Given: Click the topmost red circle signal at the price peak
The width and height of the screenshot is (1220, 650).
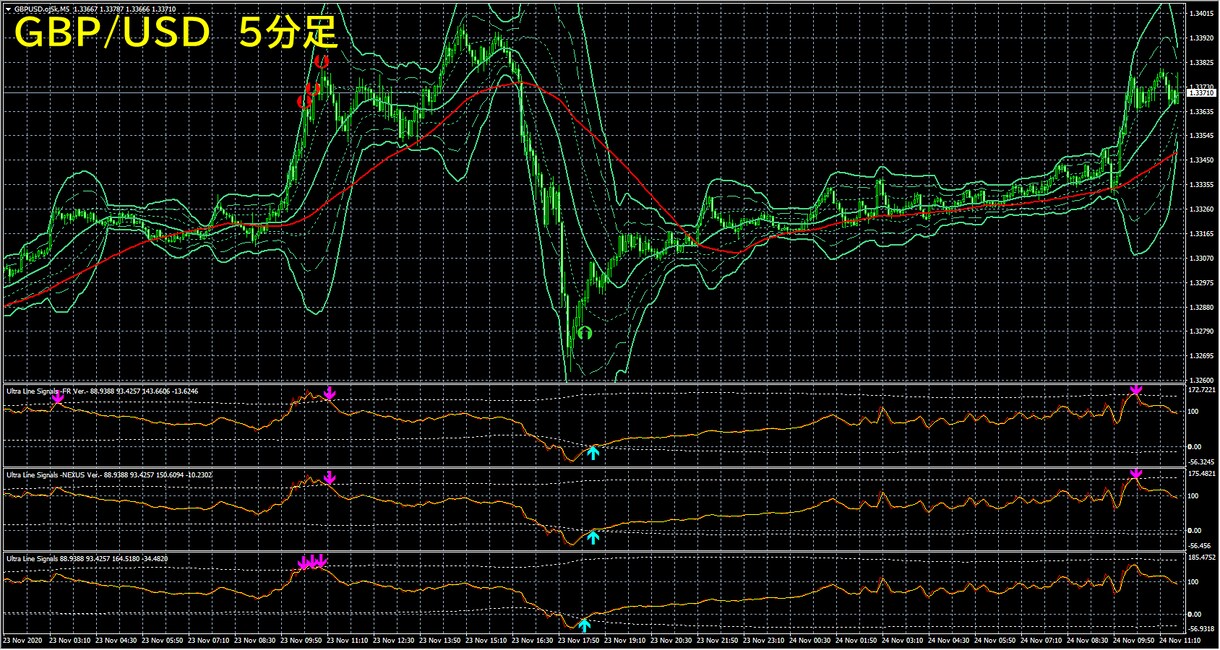Looking at the screenshot, I should (321, 61).
